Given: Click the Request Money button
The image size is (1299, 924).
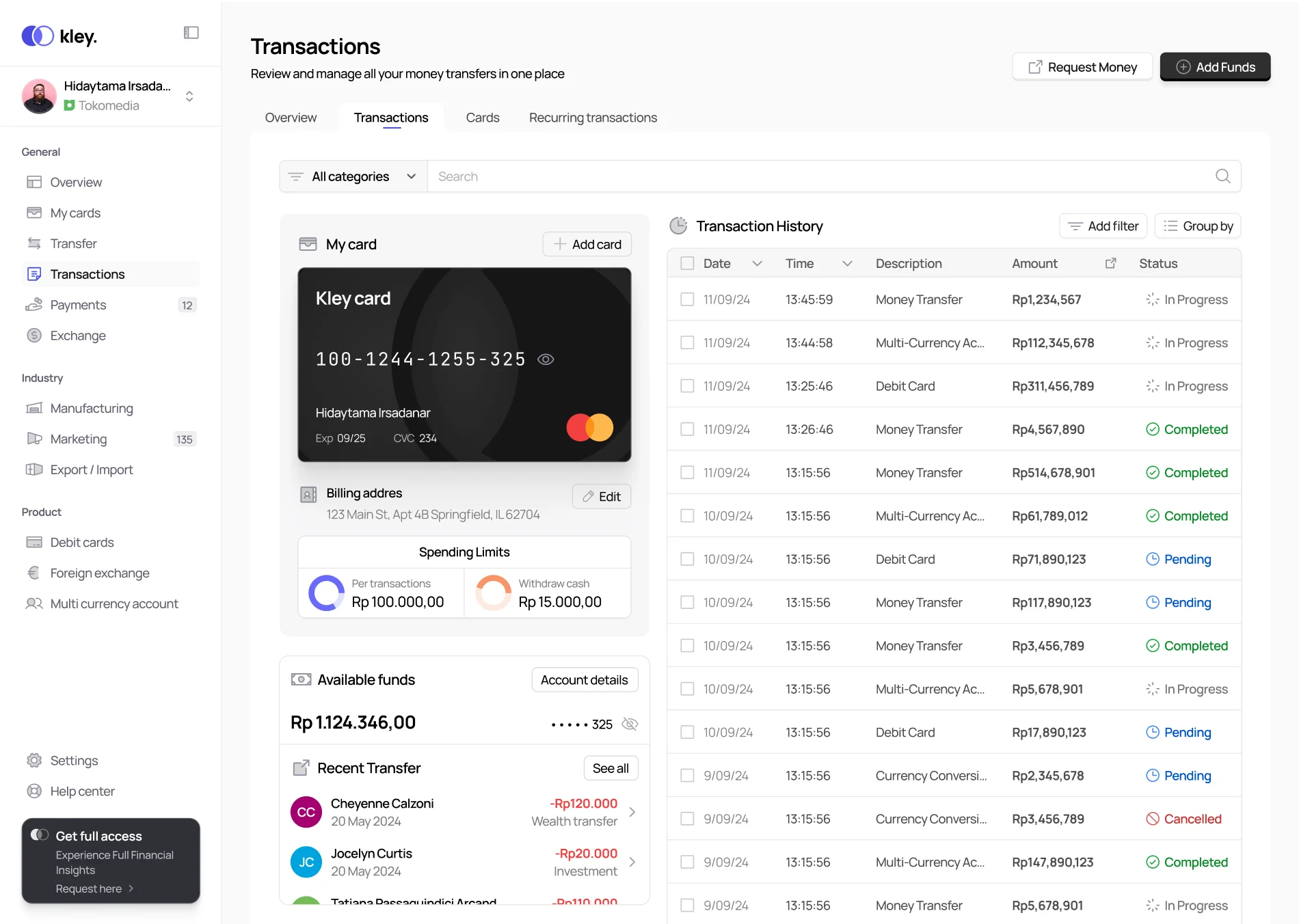Looking at the screenshot, I should pyautogui.click(x=1082, y=67).
